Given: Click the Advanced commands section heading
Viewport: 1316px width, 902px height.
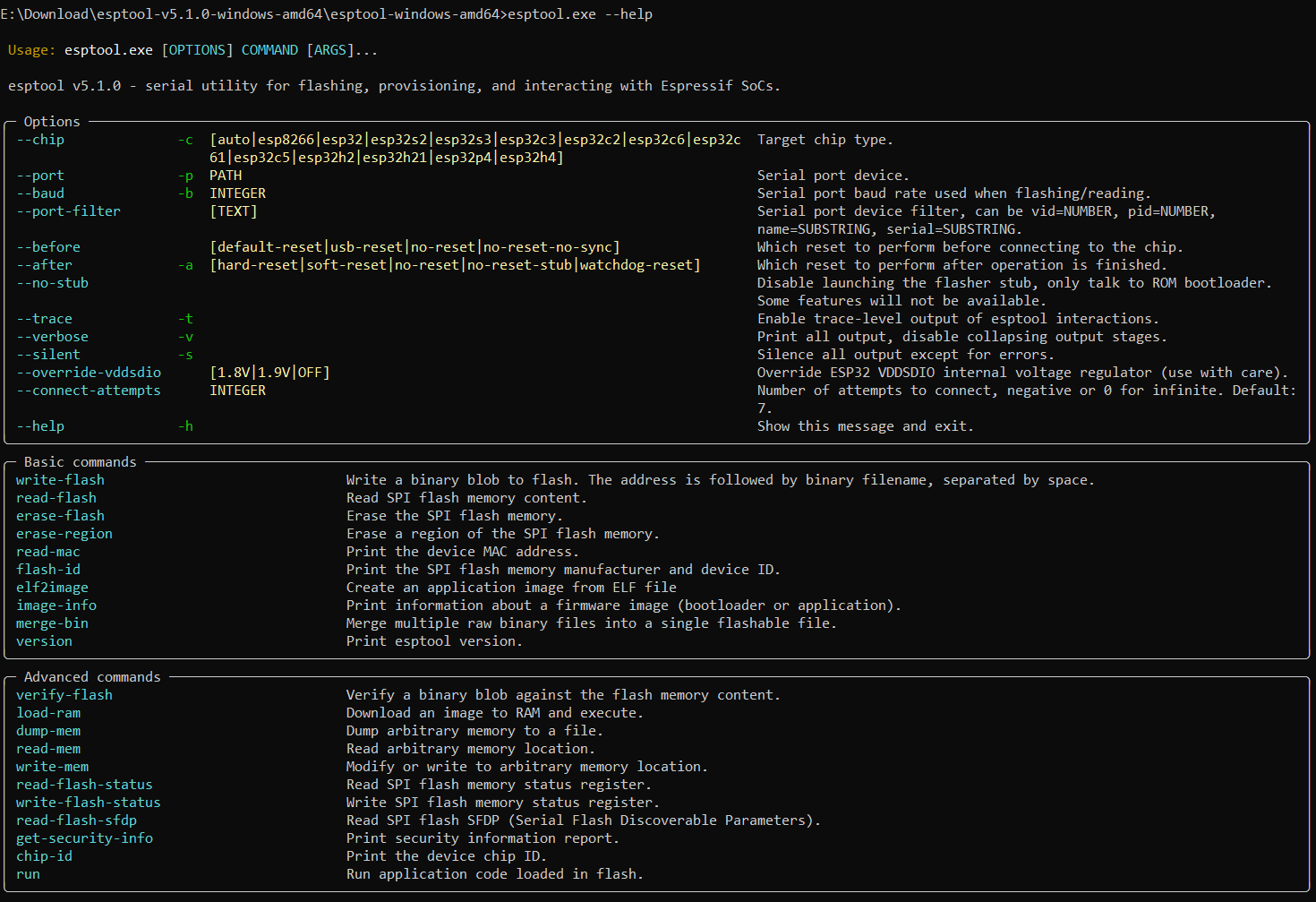Looking at the screenshot, I should (x=92, y=677).
